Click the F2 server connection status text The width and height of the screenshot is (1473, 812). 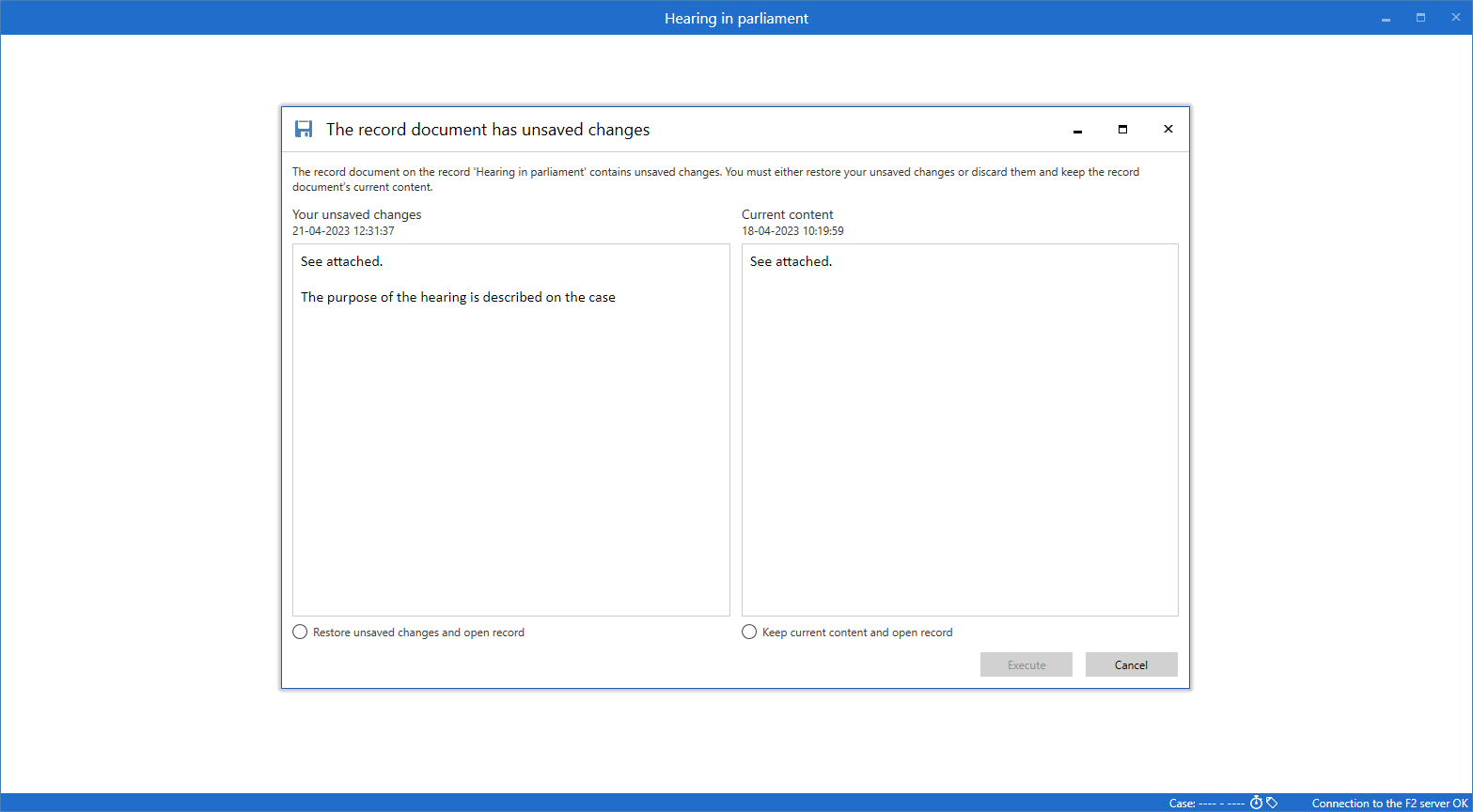(1389, 804)
